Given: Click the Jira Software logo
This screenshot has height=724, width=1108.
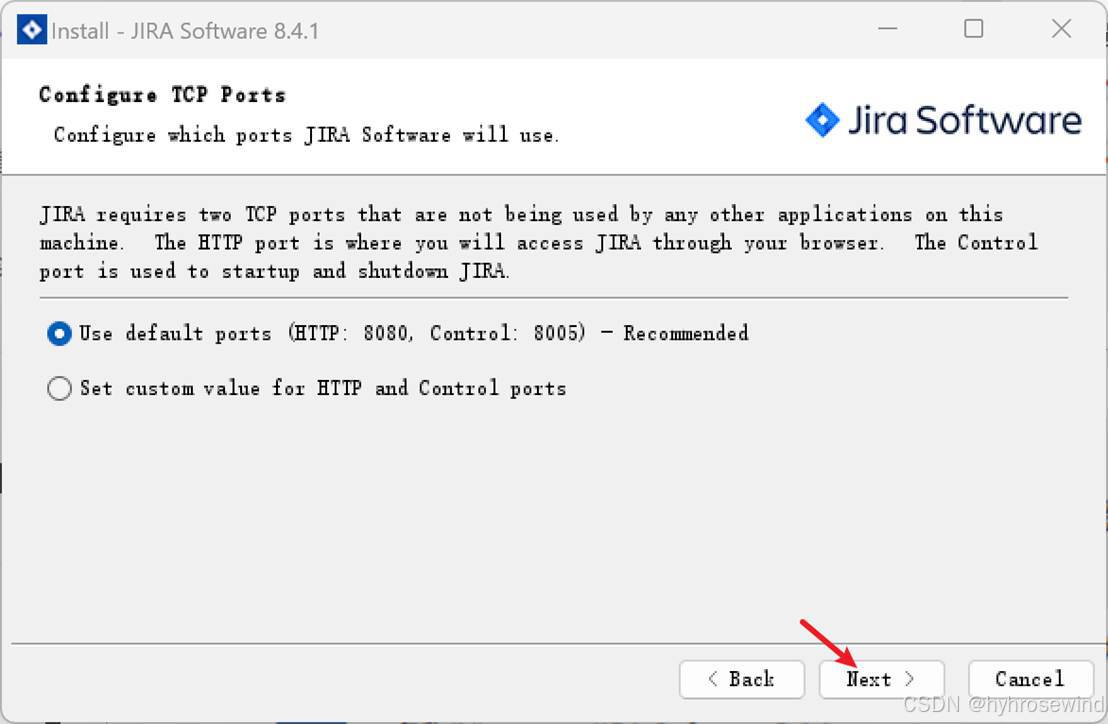Looking at the screenshot, I should (943, 119).
